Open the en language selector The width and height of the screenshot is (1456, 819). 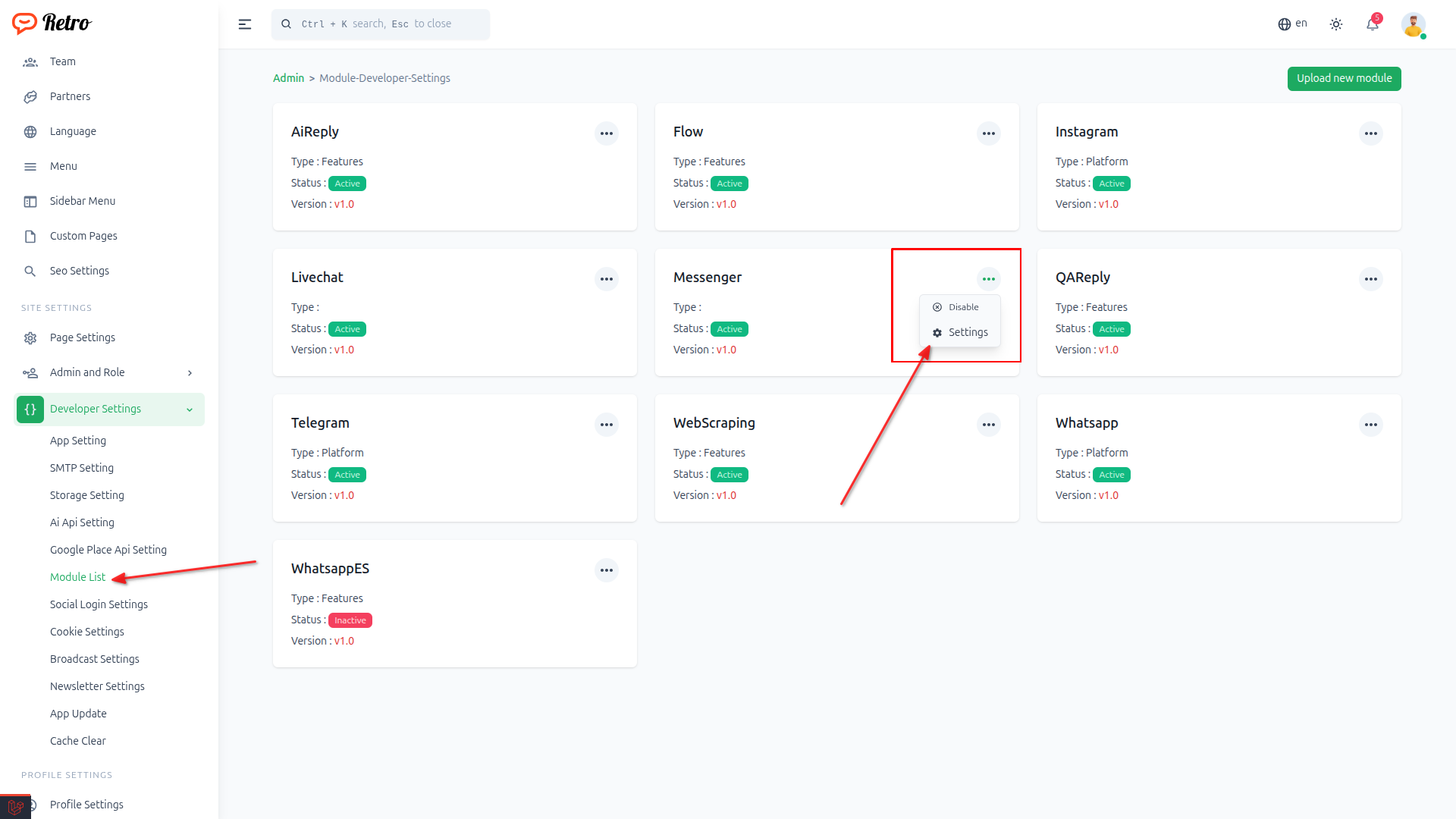(1292, 24)
